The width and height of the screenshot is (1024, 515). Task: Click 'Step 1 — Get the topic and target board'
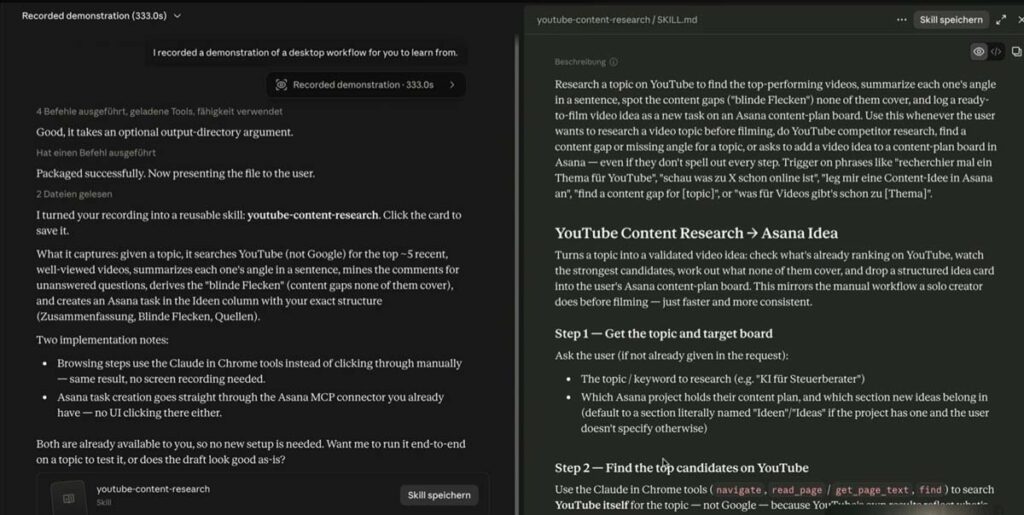[664, 334]
